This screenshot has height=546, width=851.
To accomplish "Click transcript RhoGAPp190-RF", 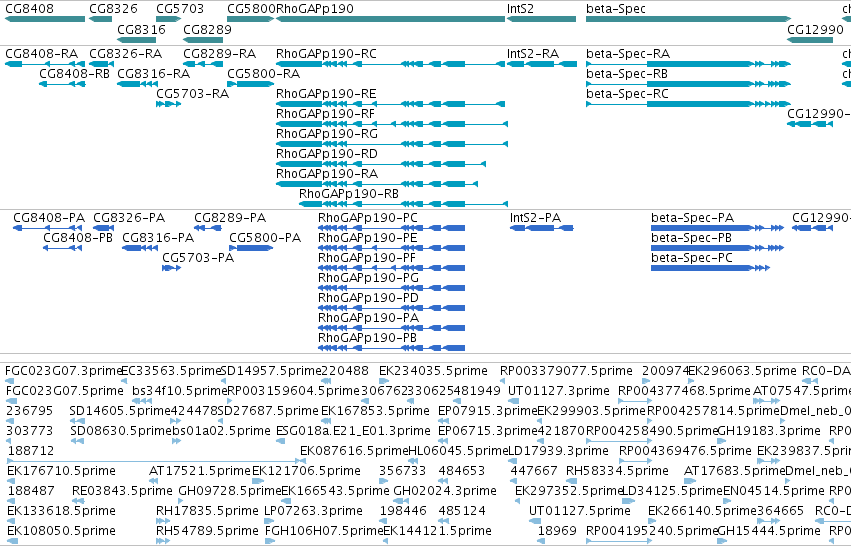I will pos(392,124).
